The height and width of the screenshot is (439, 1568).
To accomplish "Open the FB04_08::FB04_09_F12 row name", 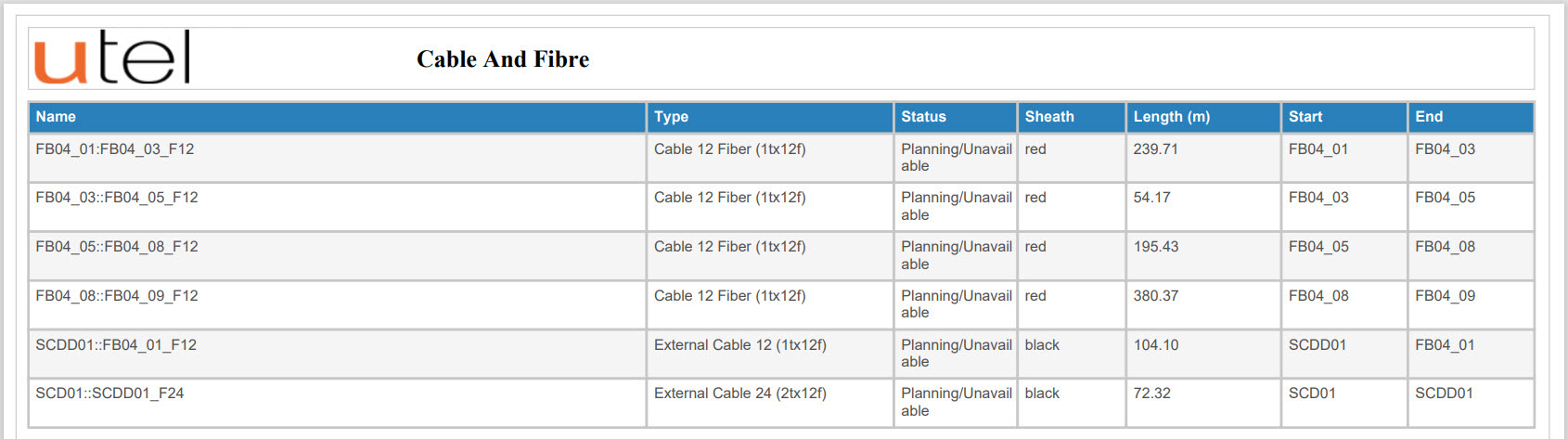I will [117, 296].
